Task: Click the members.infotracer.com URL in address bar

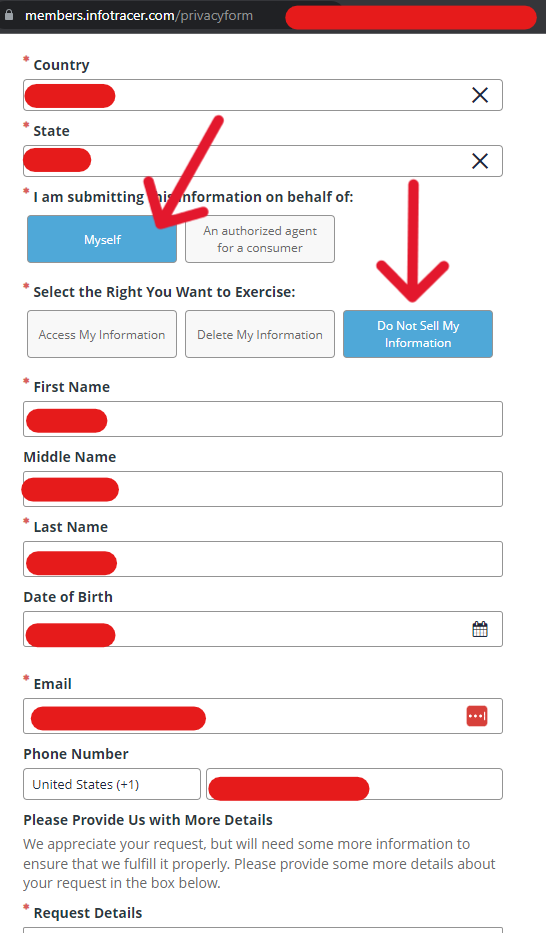Action: pyautogui.click(x=139, y=15)
